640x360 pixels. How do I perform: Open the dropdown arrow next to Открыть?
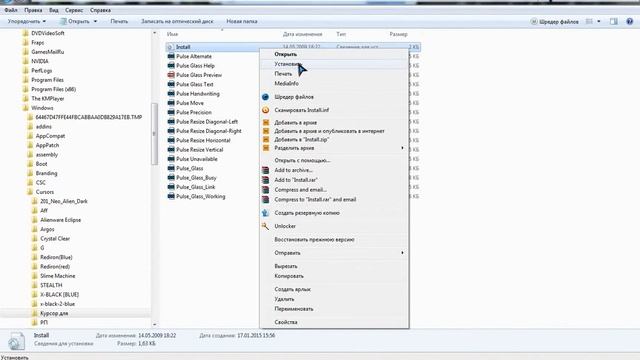coord(95,21)
